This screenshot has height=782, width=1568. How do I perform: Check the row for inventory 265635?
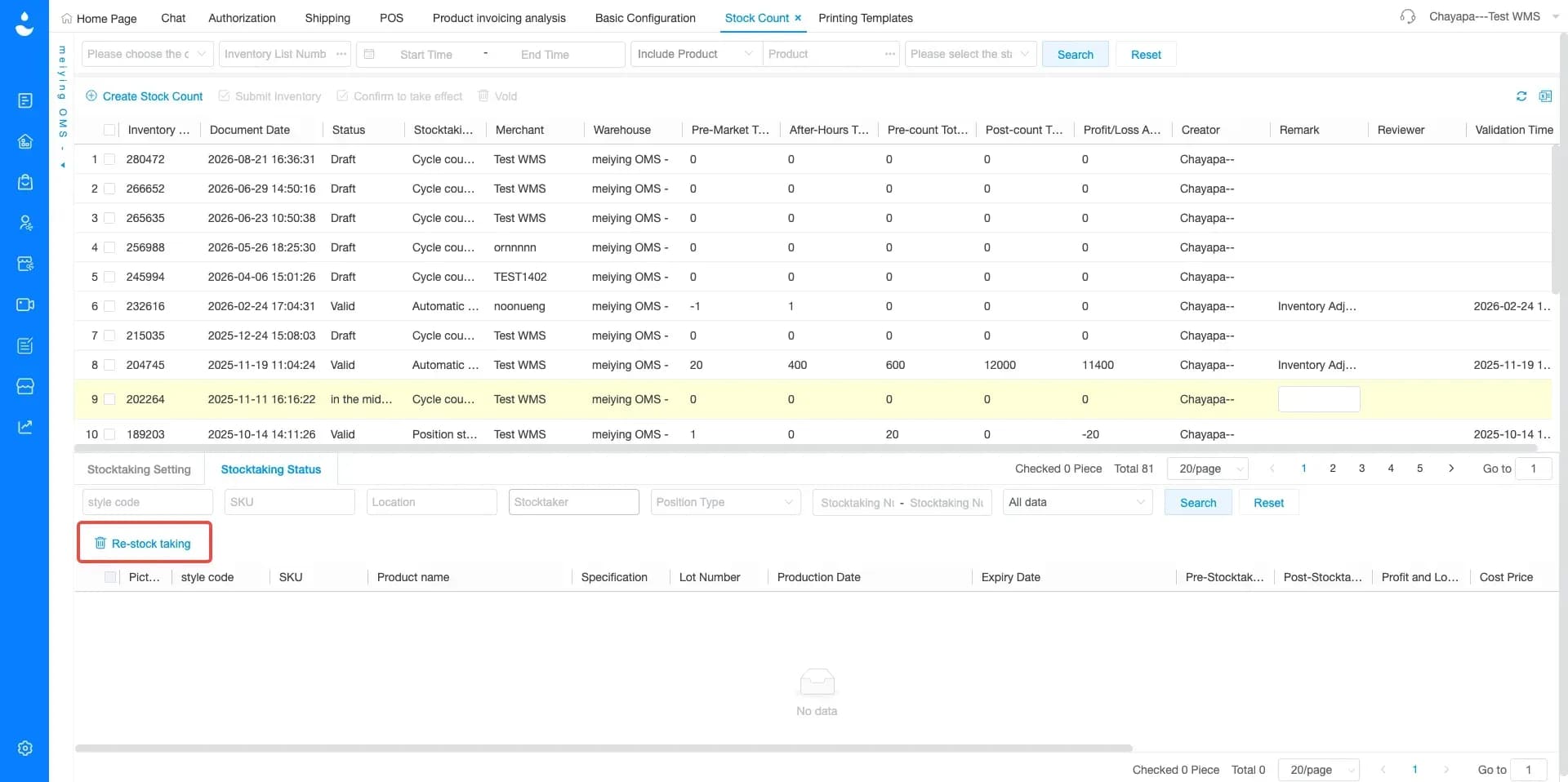tap(109, 218)
